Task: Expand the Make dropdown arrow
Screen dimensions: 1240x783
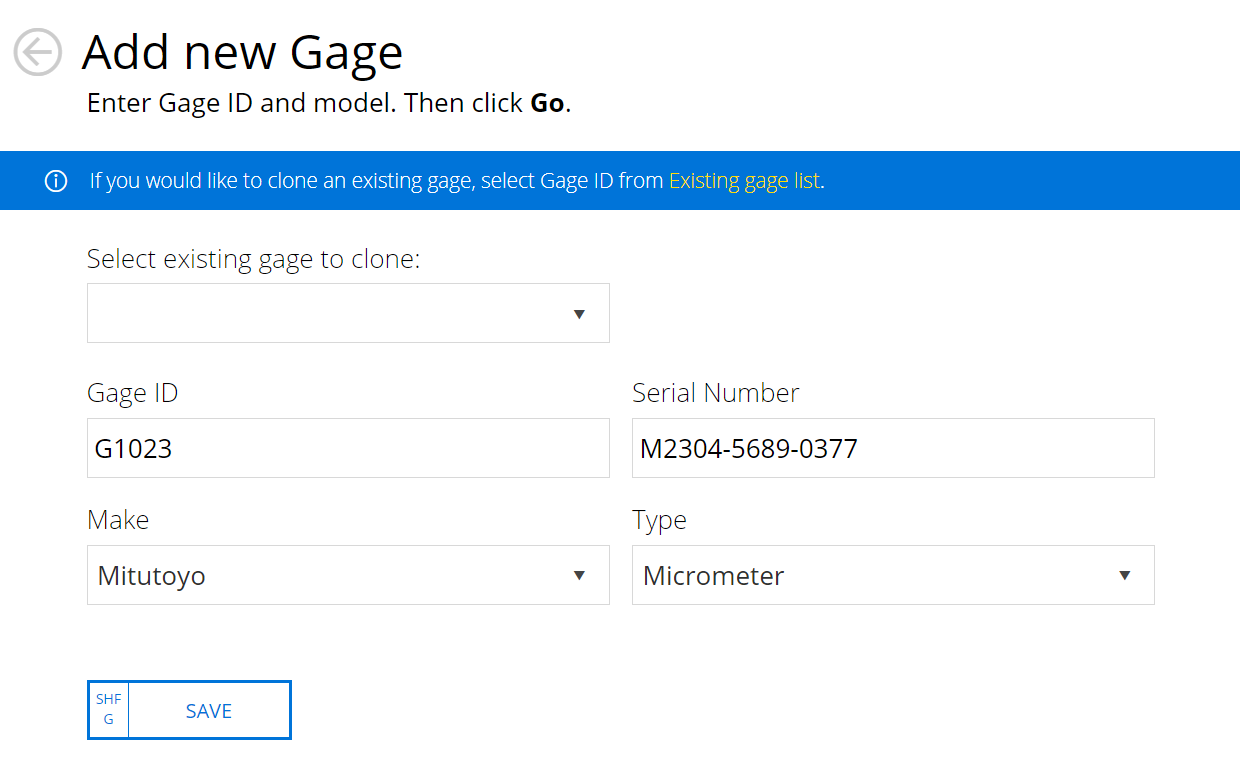Action: 578,576
